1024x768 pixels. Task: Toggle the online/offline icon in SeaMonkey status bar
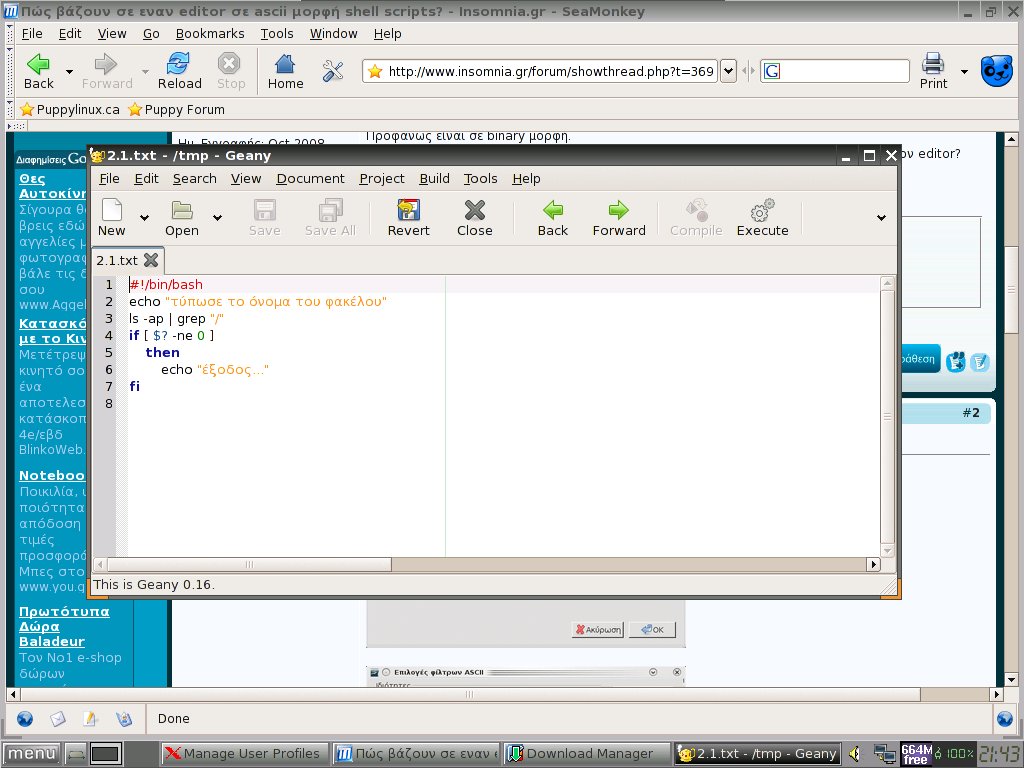pyautogui.click(x=1005, y=719)
